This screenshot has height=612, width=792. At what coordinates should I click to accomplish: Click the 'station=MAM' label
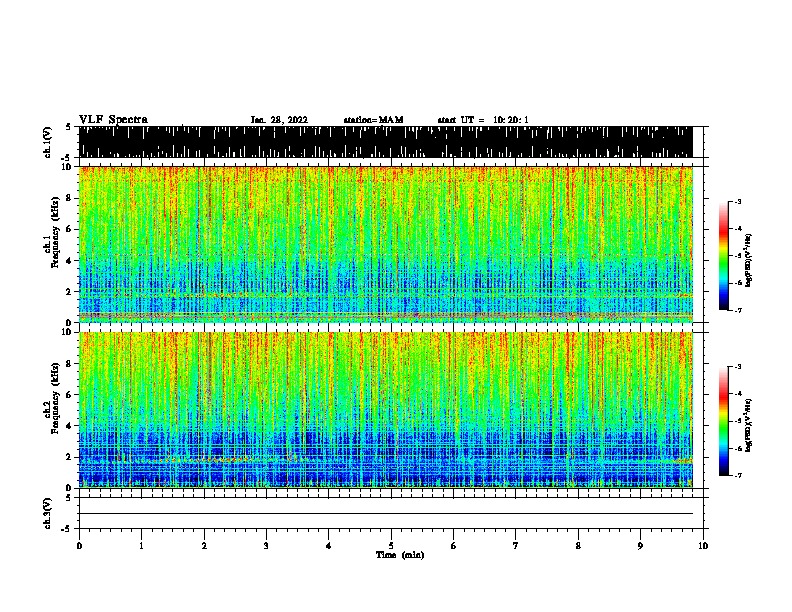(x=373, y=120)
